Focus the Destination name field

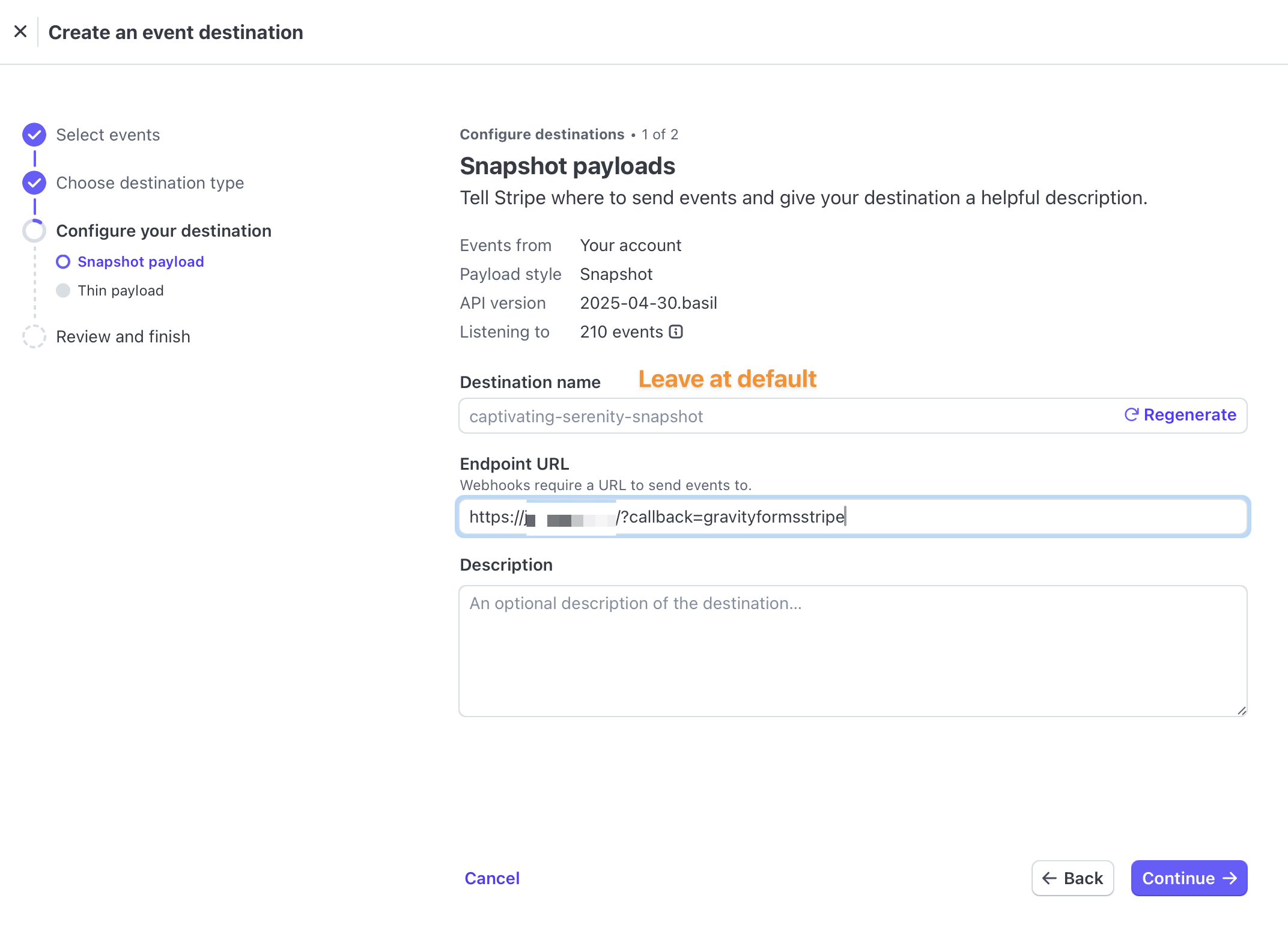pos(787,416)
